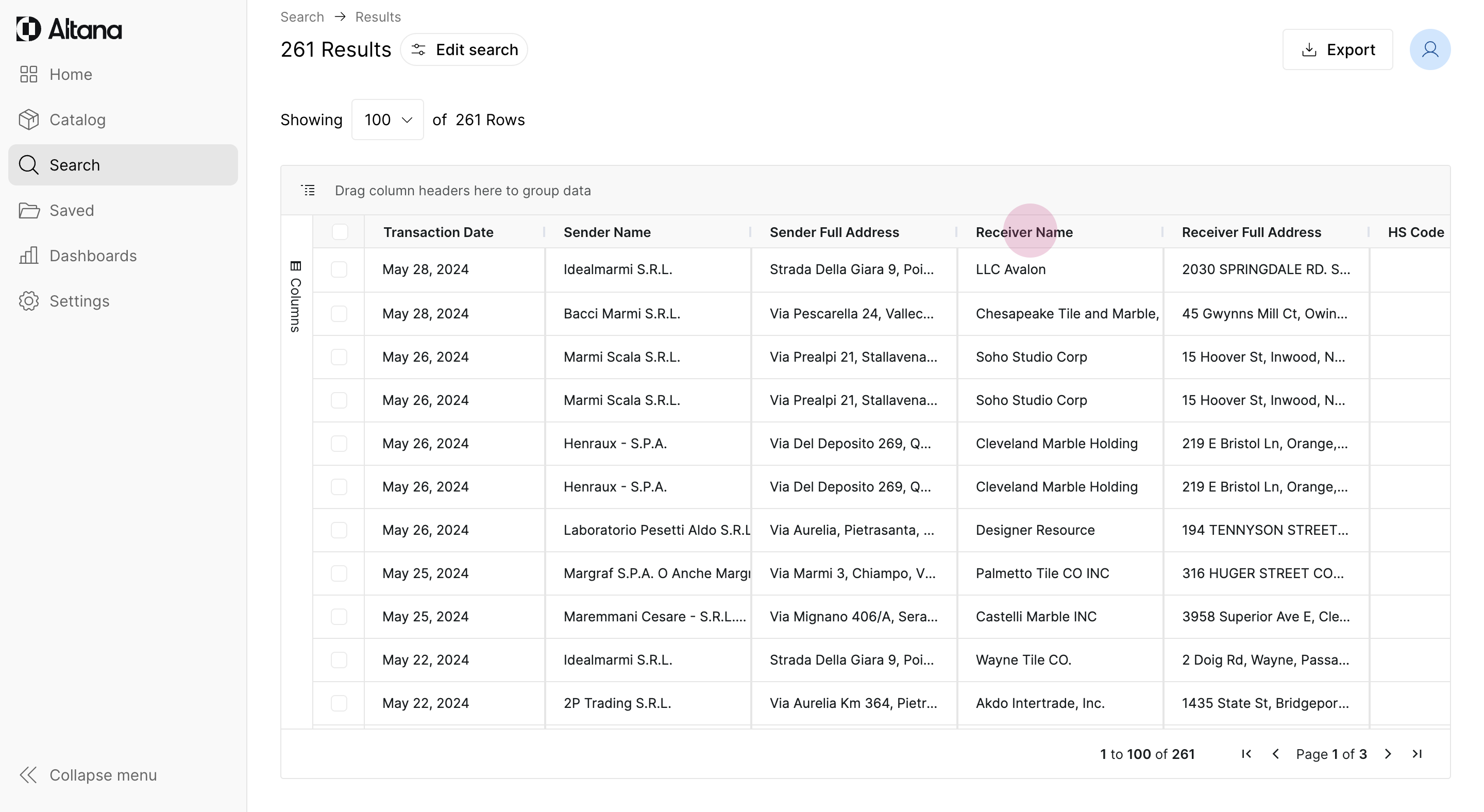Image resolution: width=1484 pixels, height=812 pixels.
Task: Open the rows-per-page 100 dropdown
Action: click(x=387, y=120)
